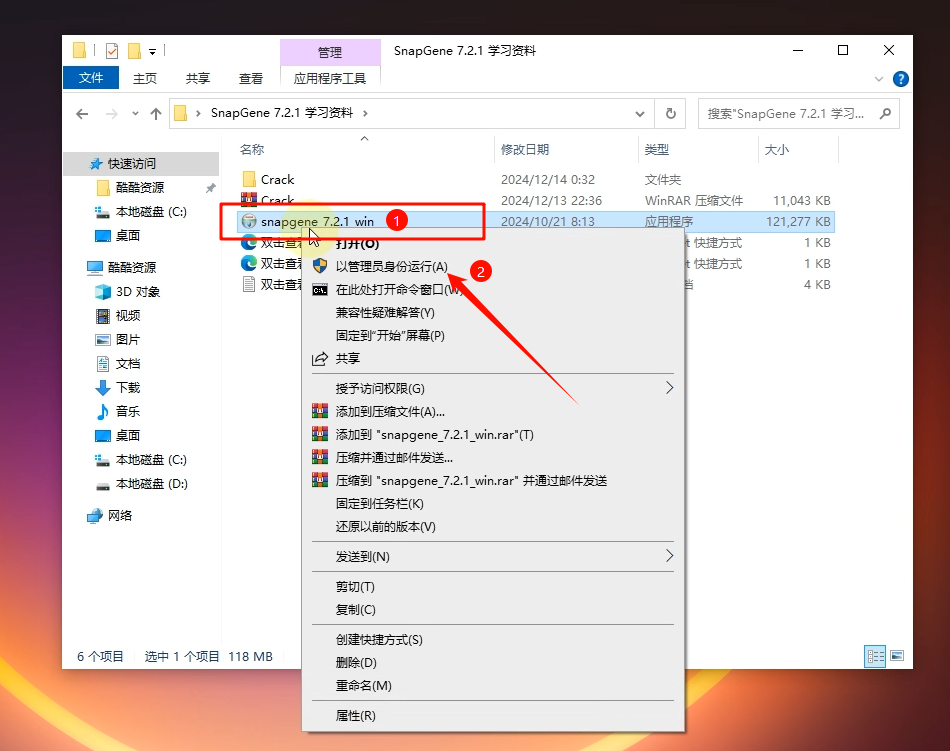Switch to details view layout

click(876, 657)
